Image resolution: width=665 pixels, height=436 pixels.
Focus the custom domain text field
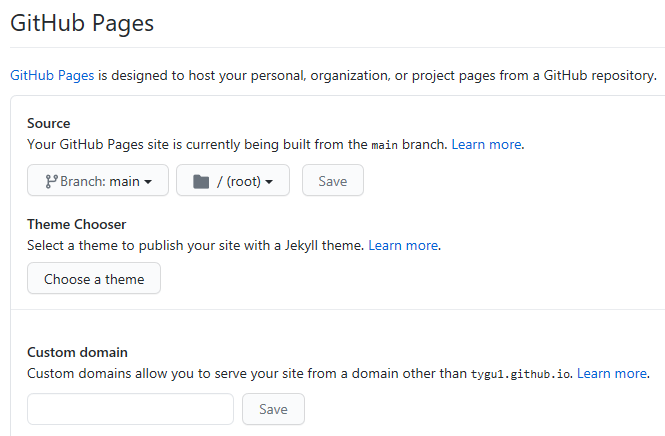click(x=130, y=409)
